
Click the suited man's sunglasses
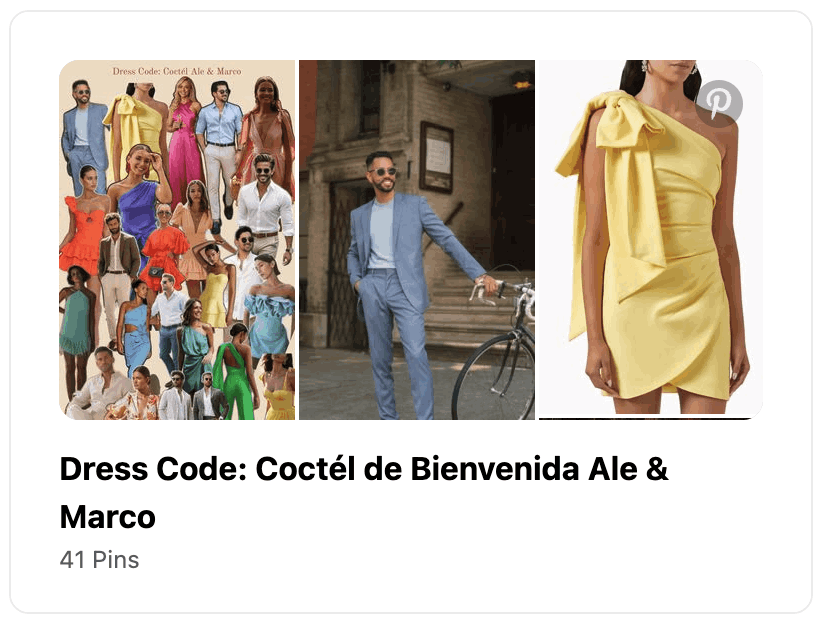(383, 171)
